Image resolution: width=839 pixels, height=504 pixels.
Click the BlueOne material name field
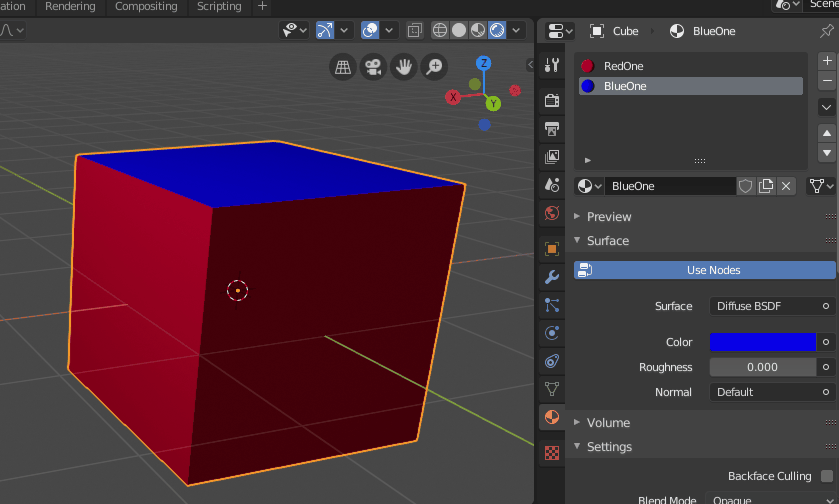(670, 186)
